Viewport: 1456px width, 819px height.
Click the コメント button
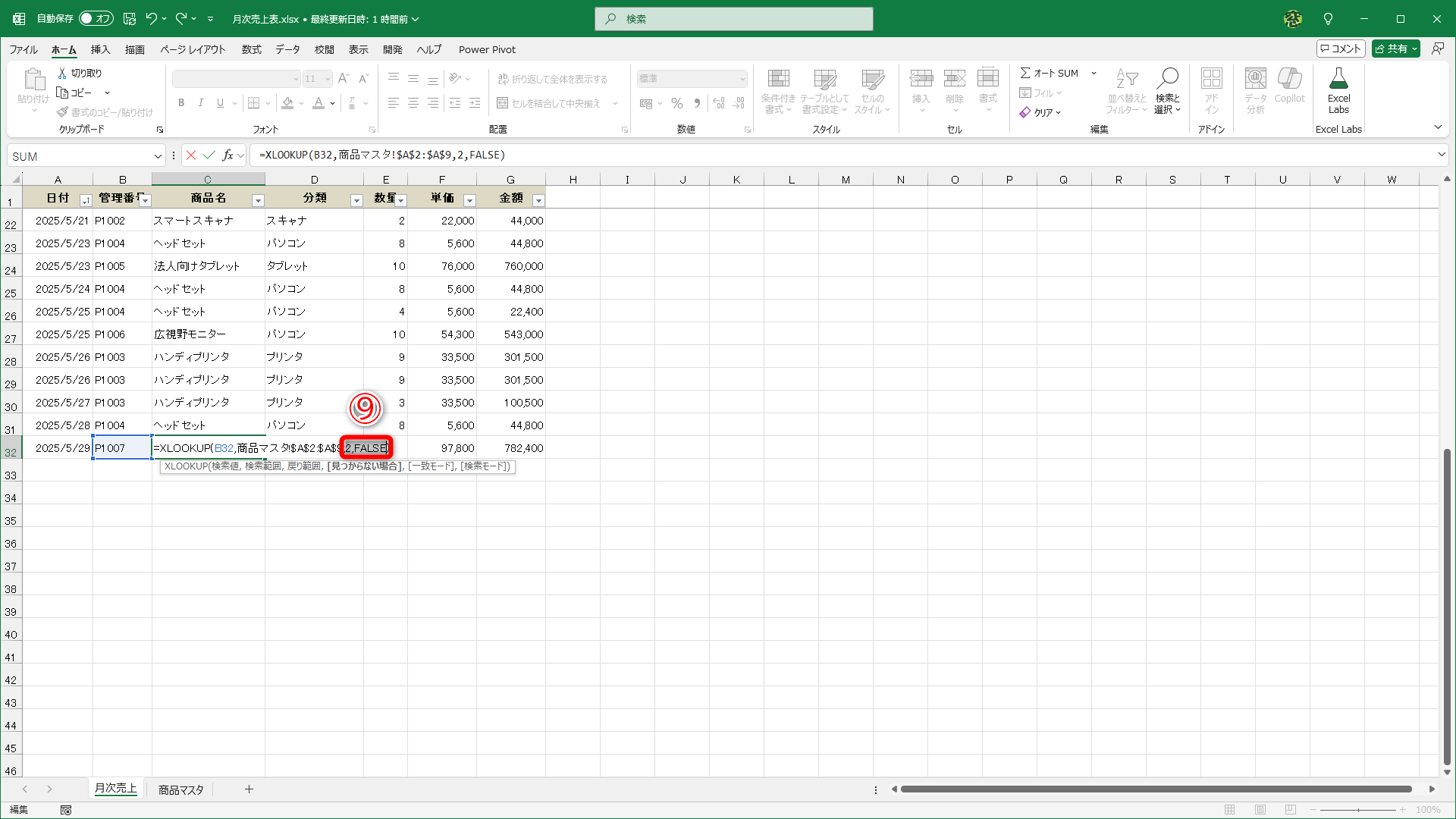pyautogui.click(x=1341, y=49)
